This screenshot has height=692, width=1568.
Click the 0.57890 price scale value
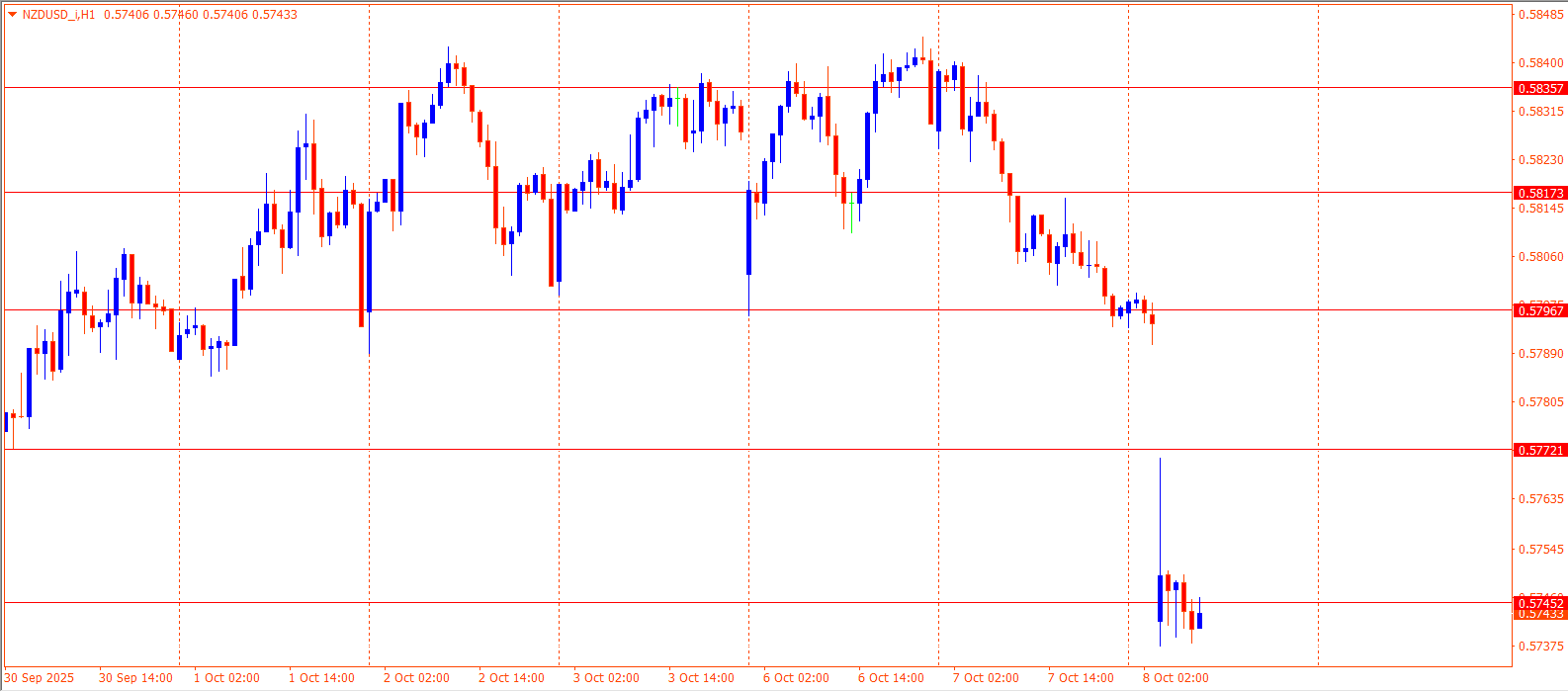(1540, 354)
